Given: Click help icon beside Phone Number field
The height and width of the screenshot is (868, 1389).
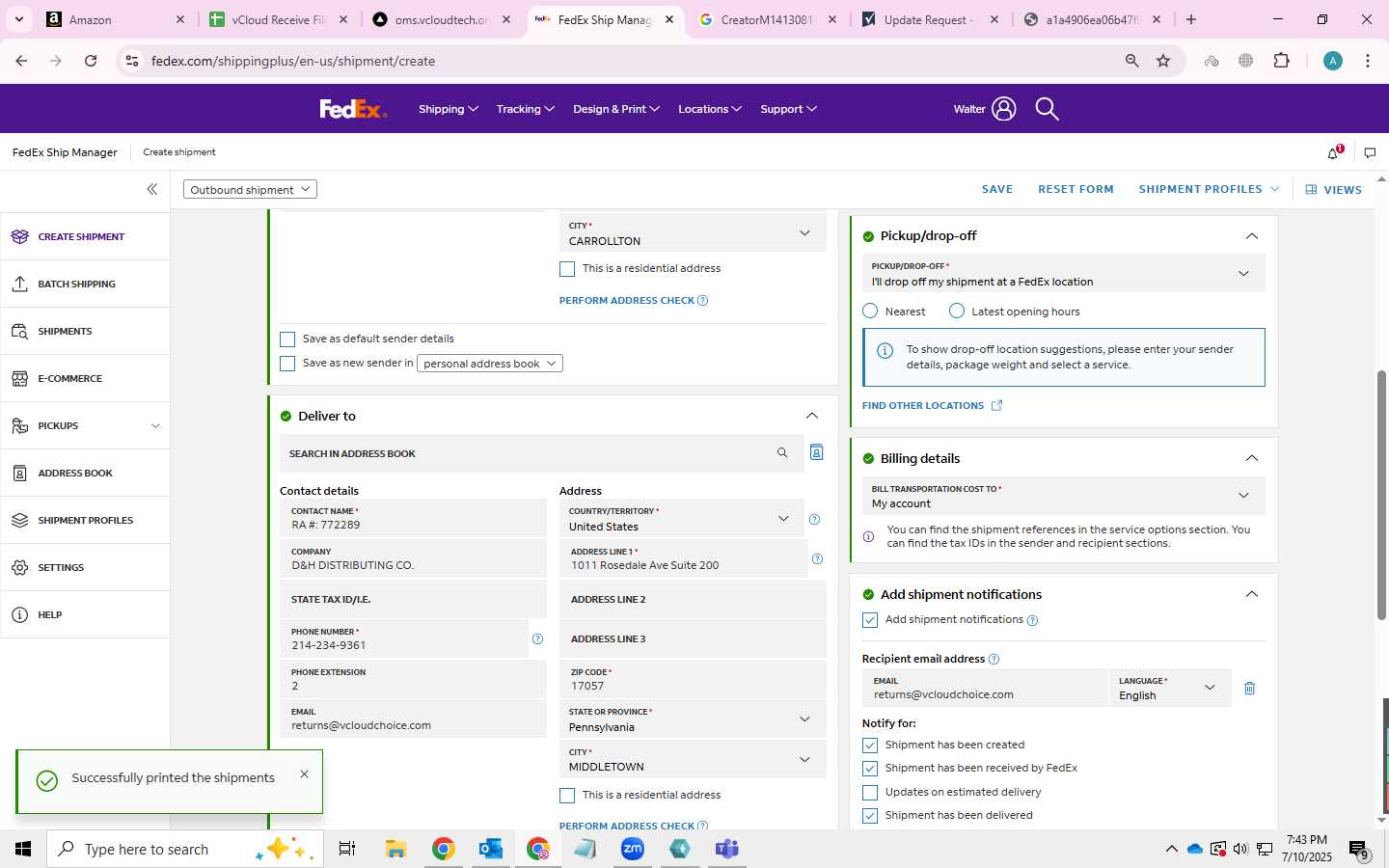Looking at the screenshot, I should 537,638.
